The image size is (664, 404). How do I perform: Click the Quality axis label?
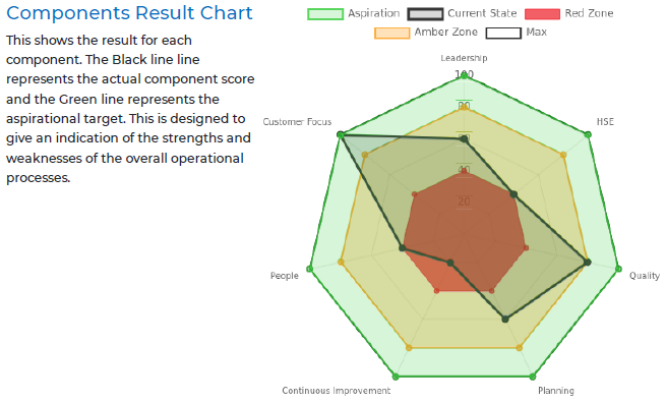[643, 275]
